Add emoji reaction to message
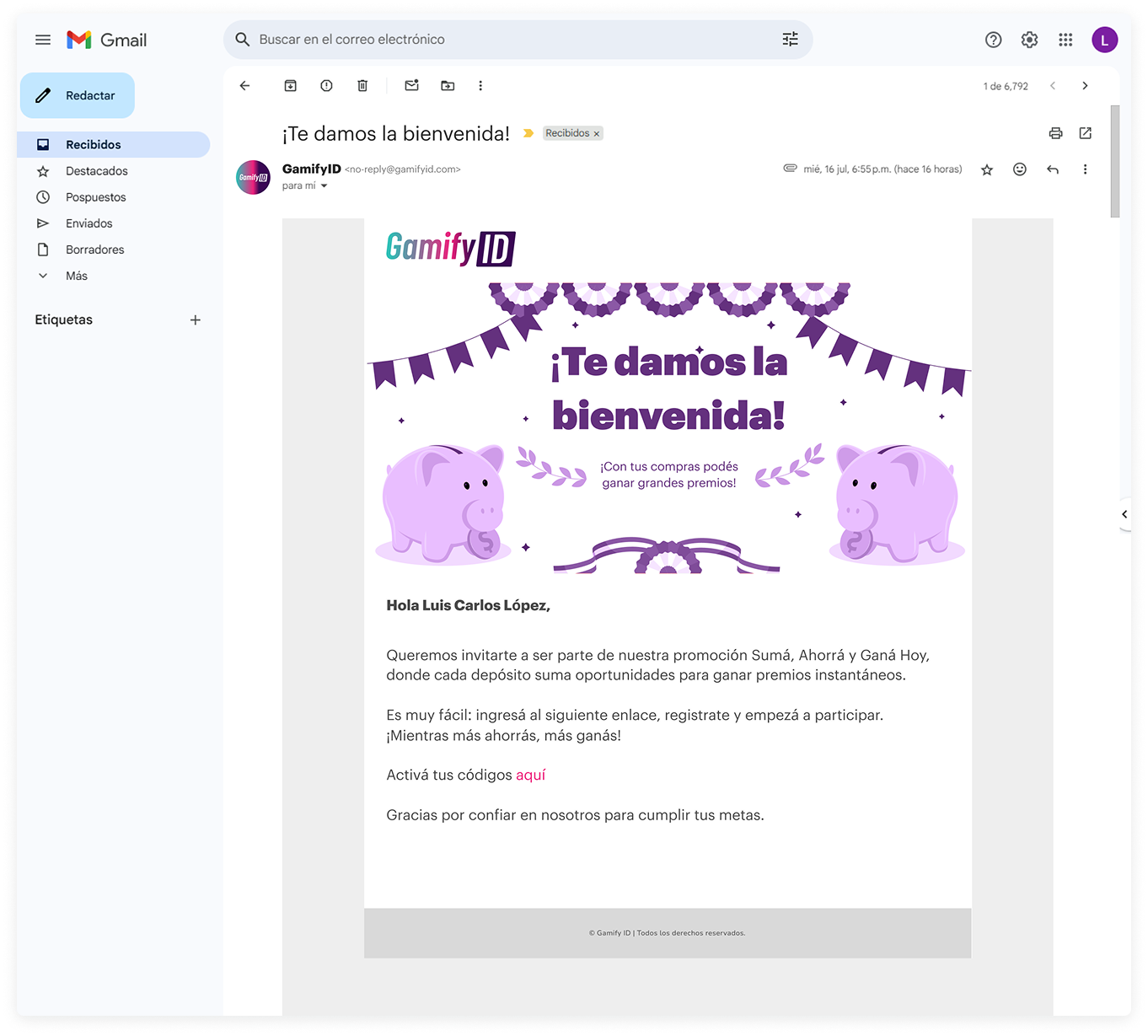Viewport: 1148px width, 1036px height. [1020, 169]
